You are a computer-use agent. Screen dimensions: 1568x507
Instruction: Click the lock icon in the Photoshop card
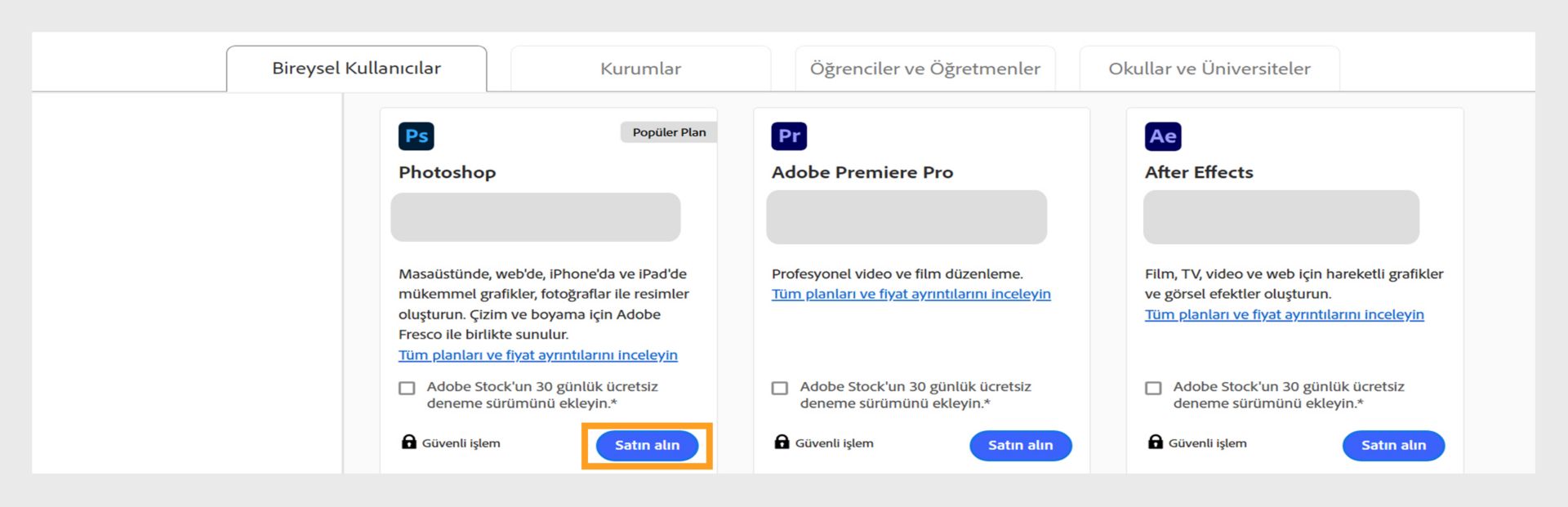408,443
